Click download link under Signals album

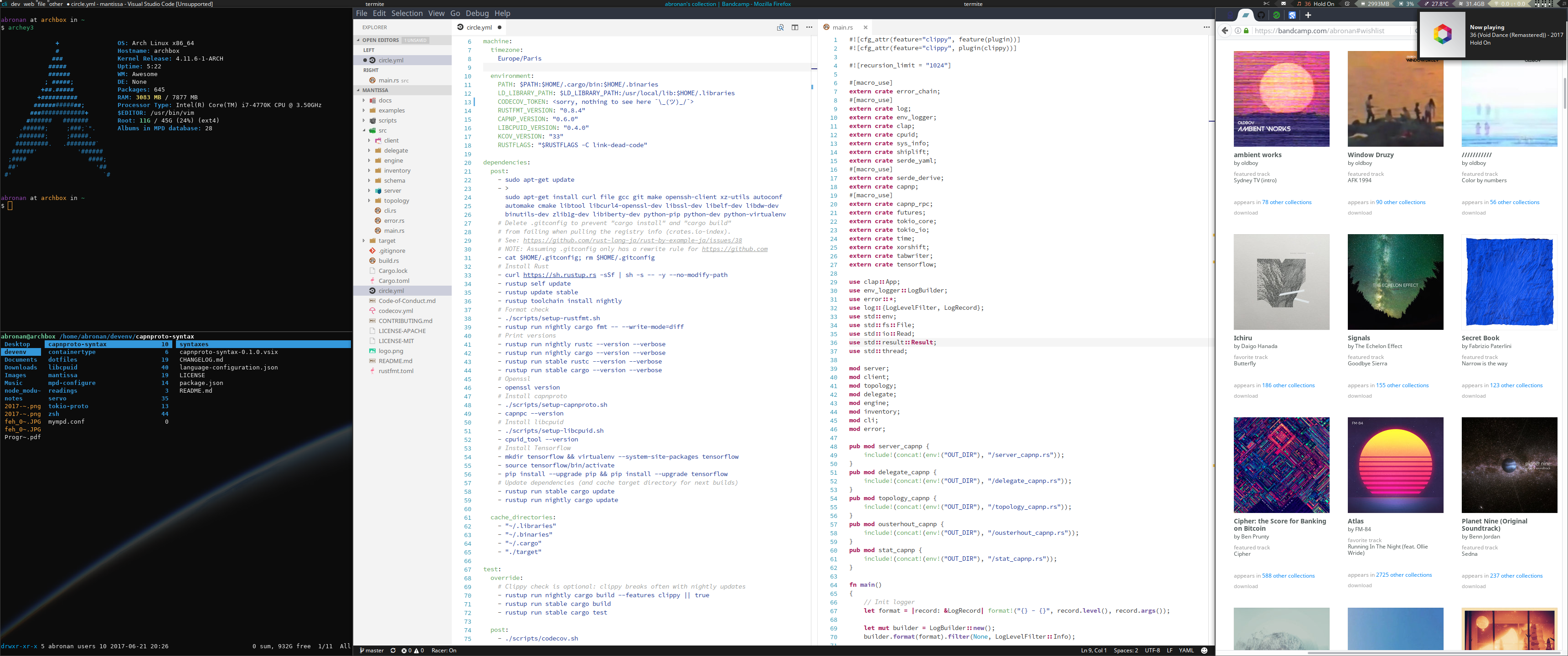[x=1359, y=396]
